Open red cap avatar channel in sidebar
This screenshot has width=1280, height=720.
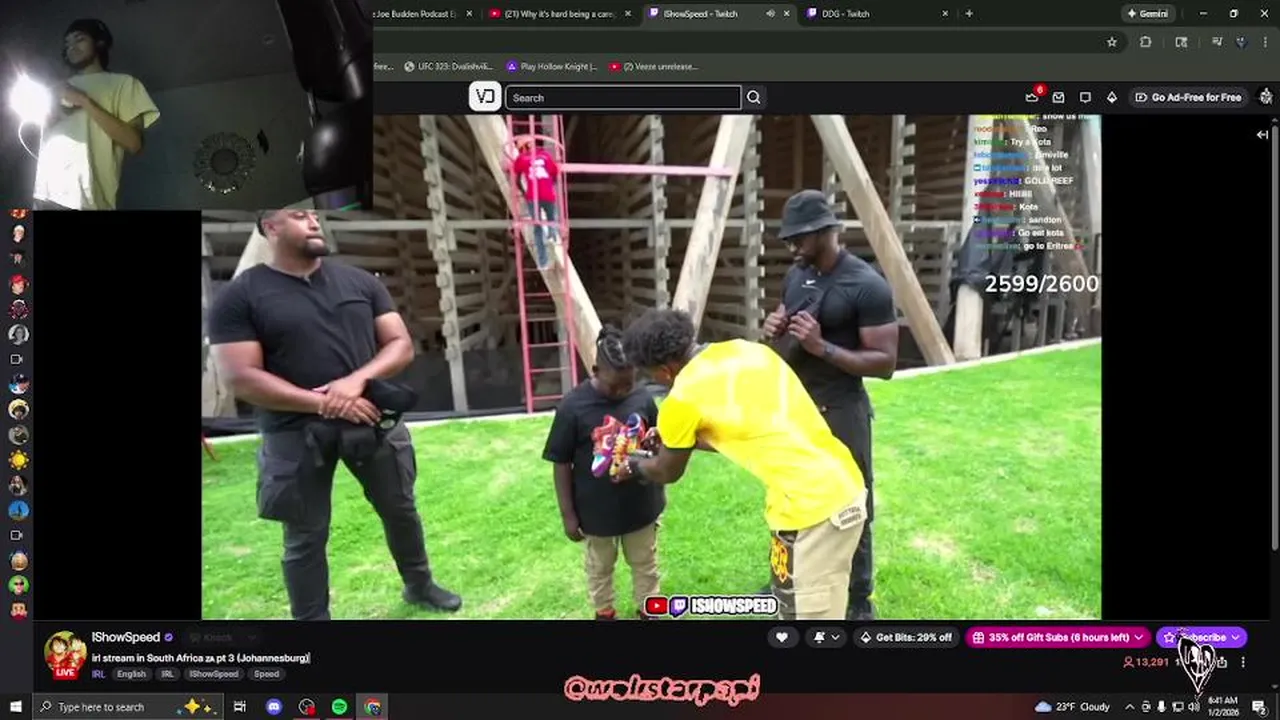tap(18, 284)
